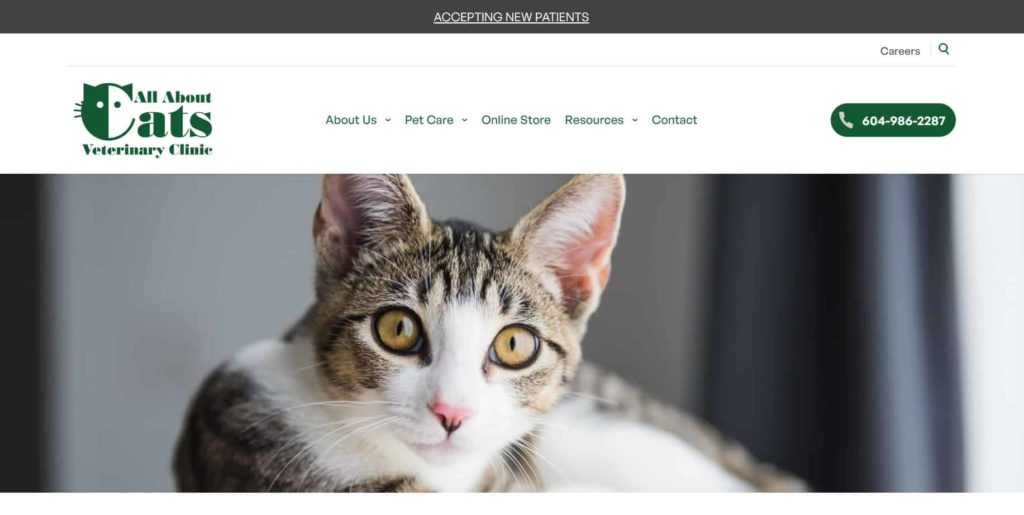1024x515 pixels.
Task: Go to the Online Store page
Action: (x=516, y=120)
